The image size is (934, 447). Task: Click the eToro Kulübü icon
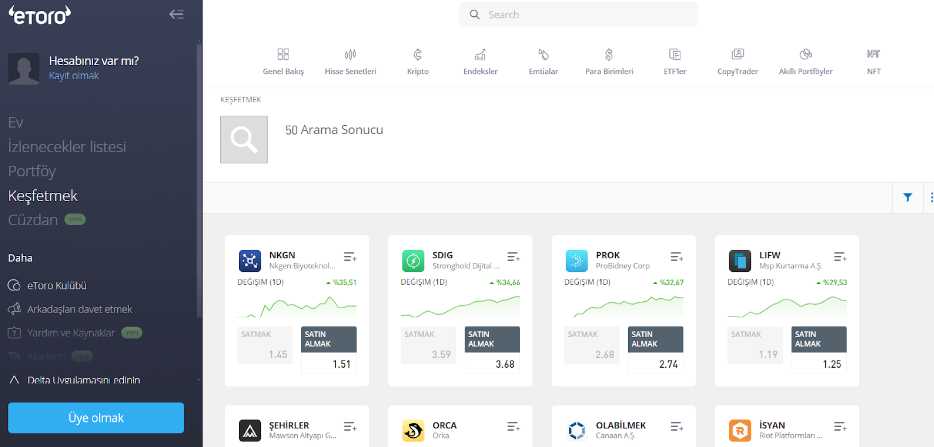(14, 285)
